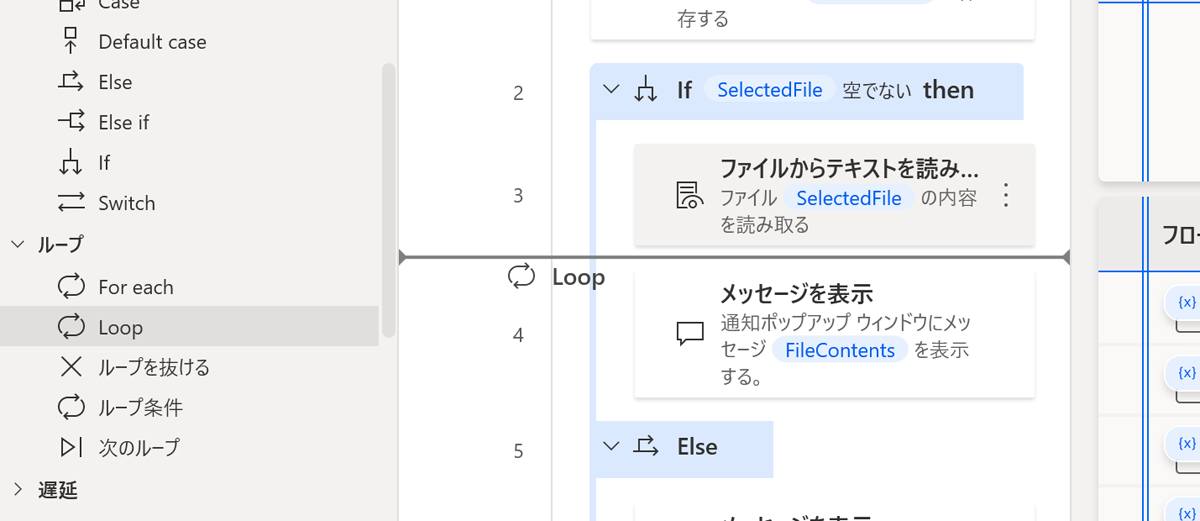Click the read-text-from-file action icon
This screenshot has height=521, width=1200.
tap(690, 196)
